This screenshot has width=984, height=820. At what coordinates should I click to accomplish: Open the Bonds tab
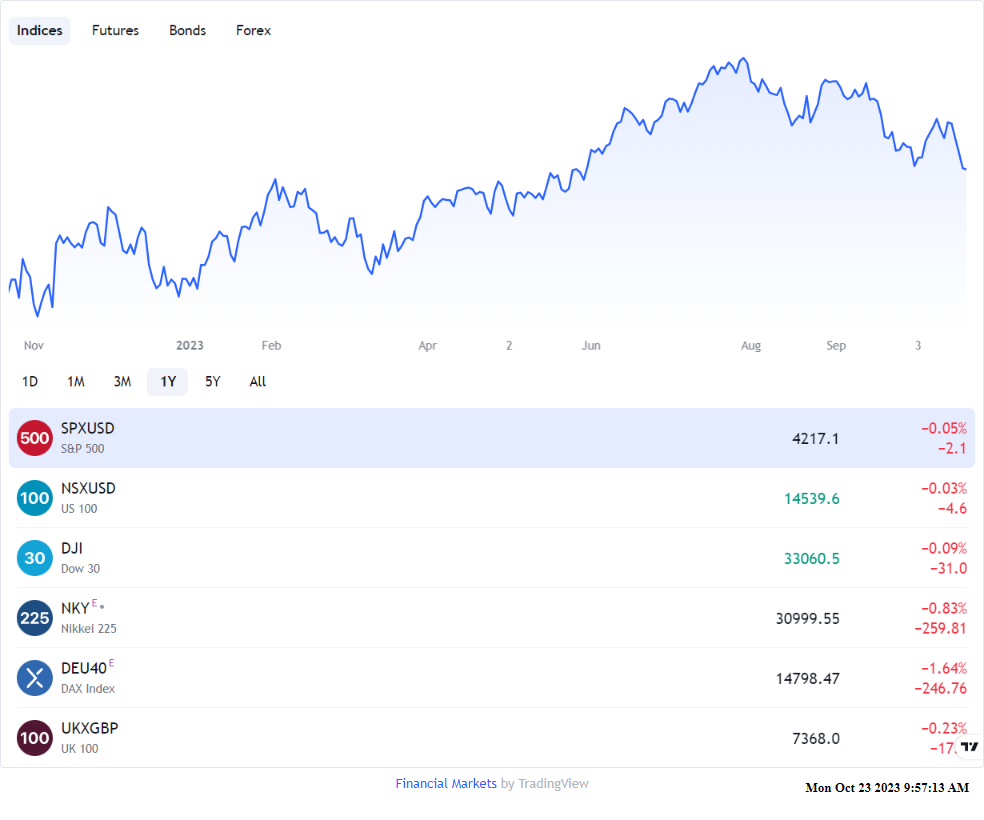(x=188, y=31)
